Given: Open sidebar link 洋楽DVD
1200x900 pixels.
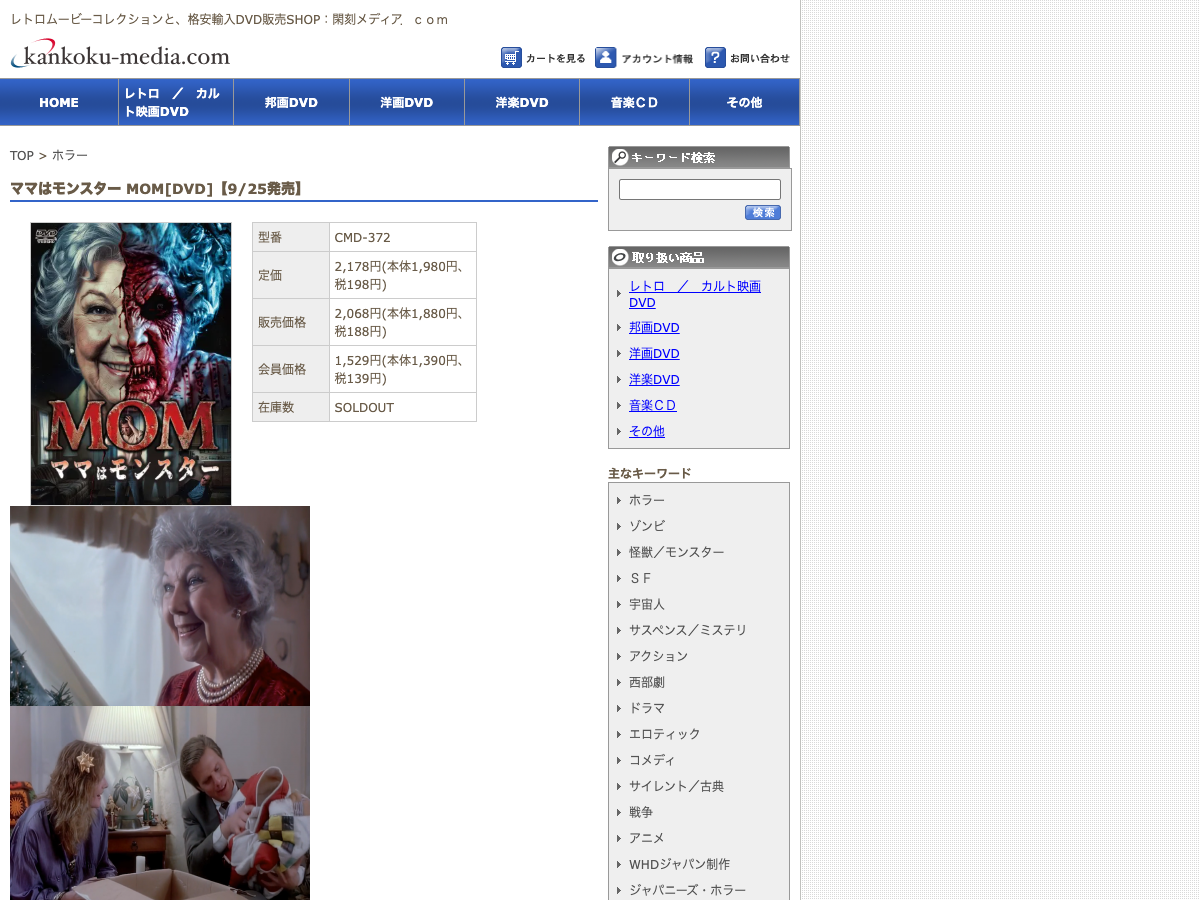Looking at the screenshot, I should point(654,380).
